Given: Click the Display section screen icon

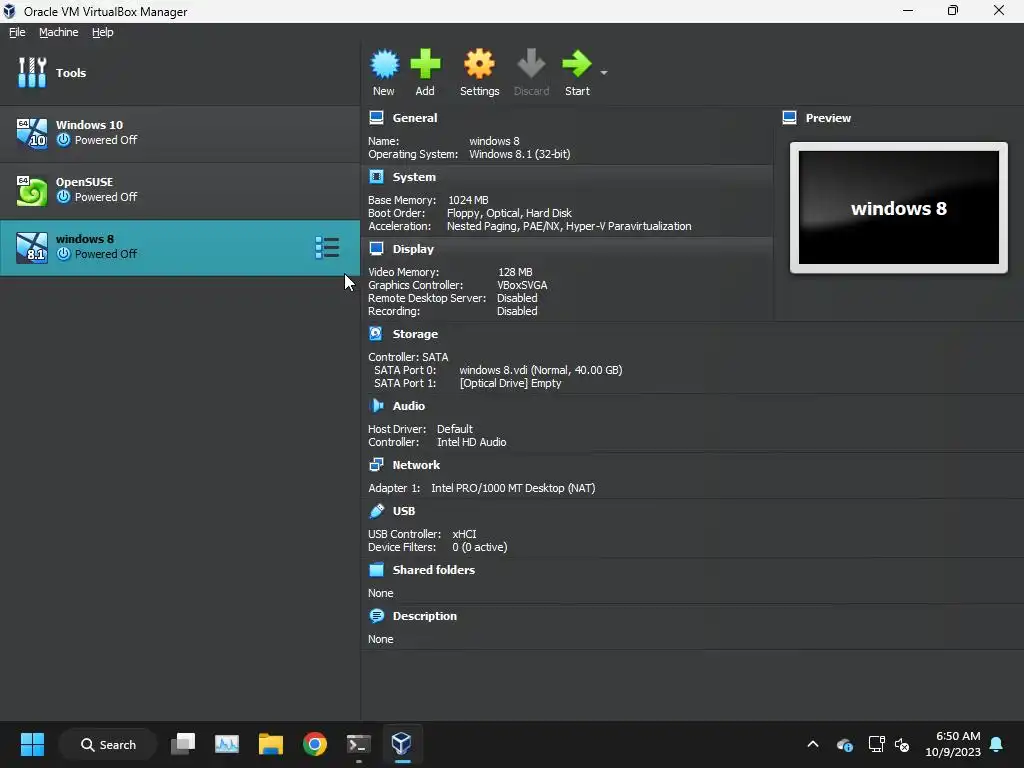Looking at the screenshot, I should (x=376, y=249).
